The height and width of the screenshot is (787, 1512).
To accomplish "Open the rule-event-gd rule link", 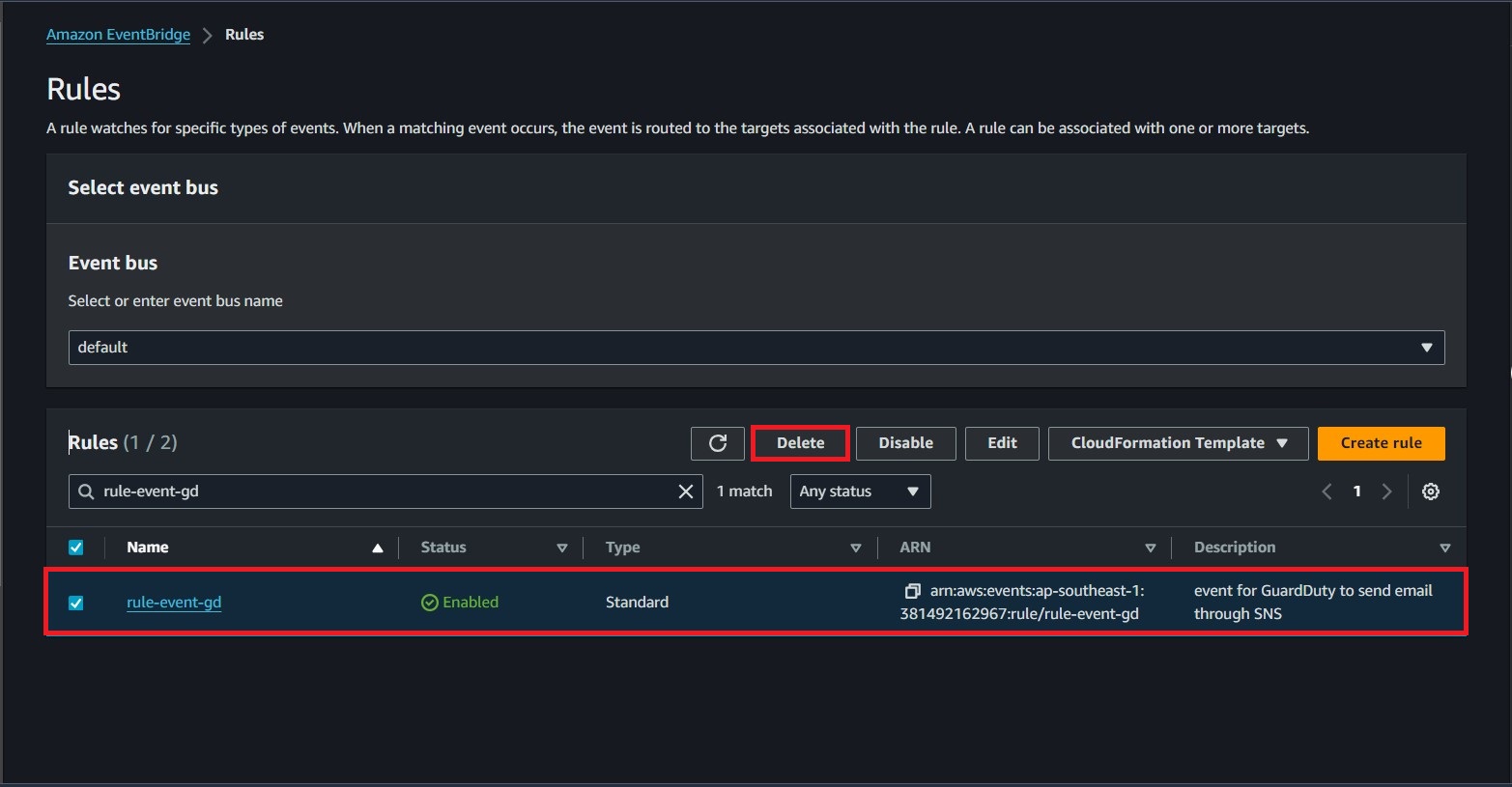I will 174,603.
